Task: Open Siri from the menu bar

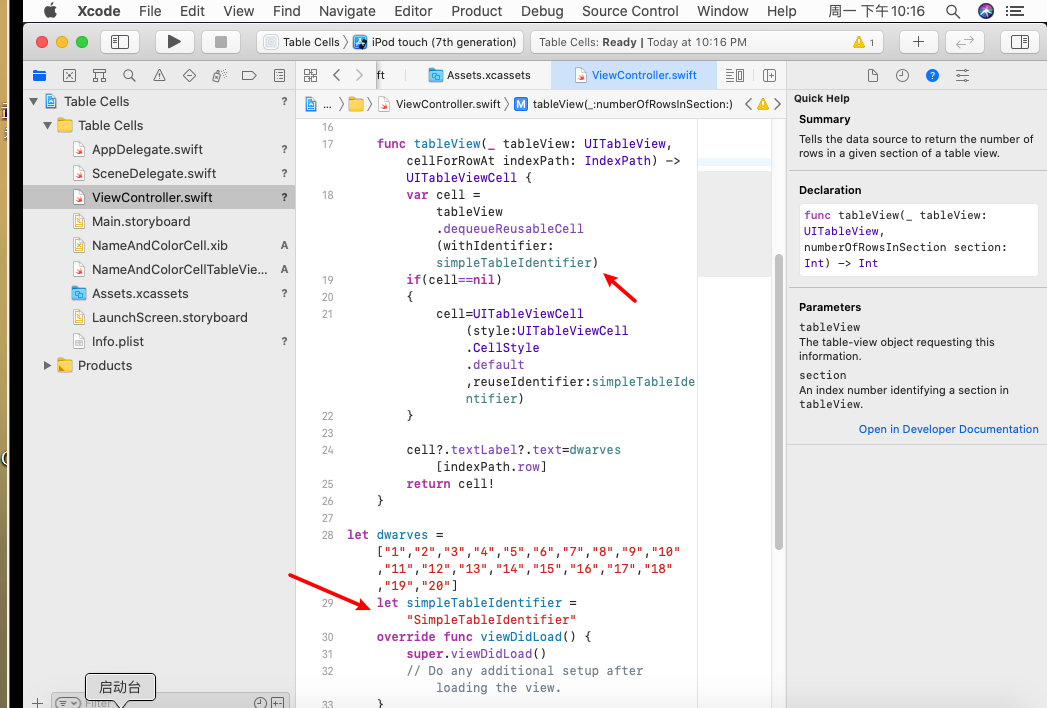Action: point(986,11)
